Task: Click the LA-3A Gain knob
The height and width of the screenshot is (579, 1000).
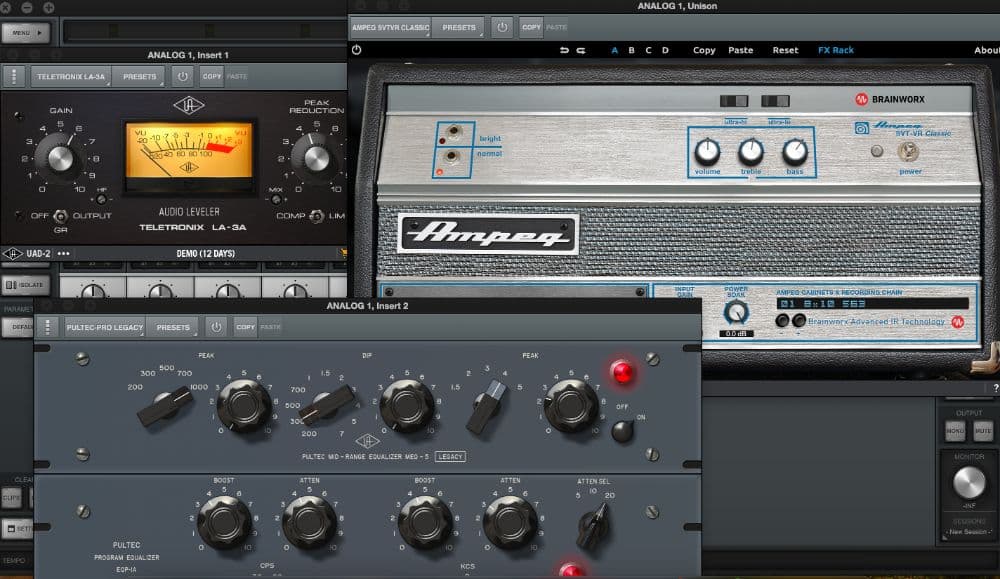Action: 60,158
